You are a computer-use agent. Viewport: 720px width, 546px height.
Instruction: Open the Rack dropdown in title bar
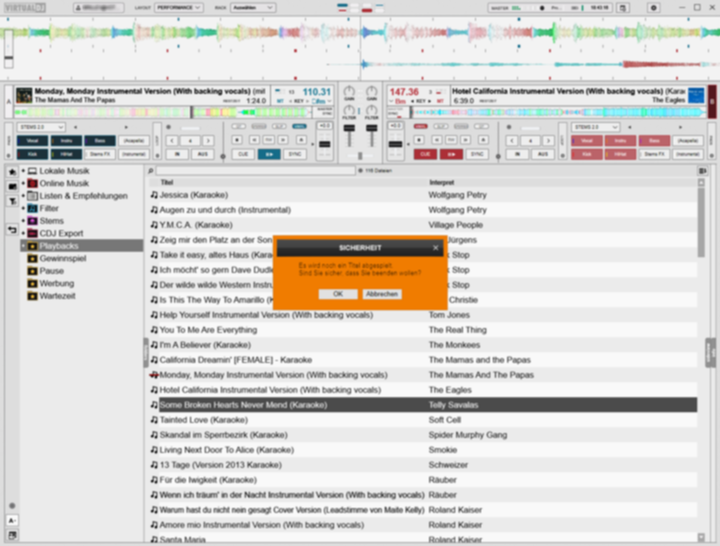coord(253,8)
